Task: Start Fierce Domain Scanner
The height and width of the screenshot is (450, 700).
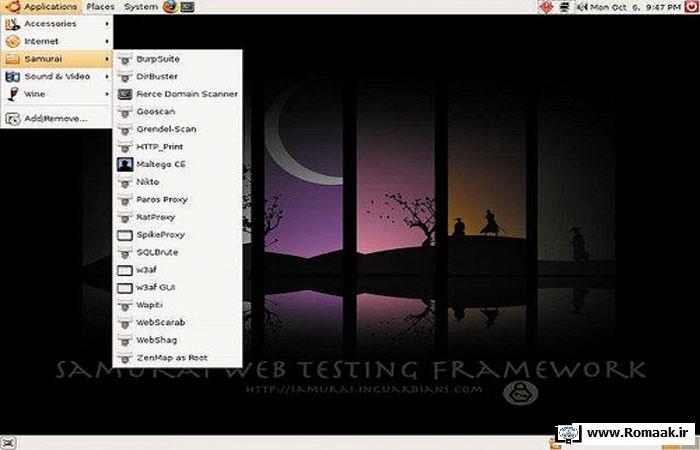Action: [178, 94]
